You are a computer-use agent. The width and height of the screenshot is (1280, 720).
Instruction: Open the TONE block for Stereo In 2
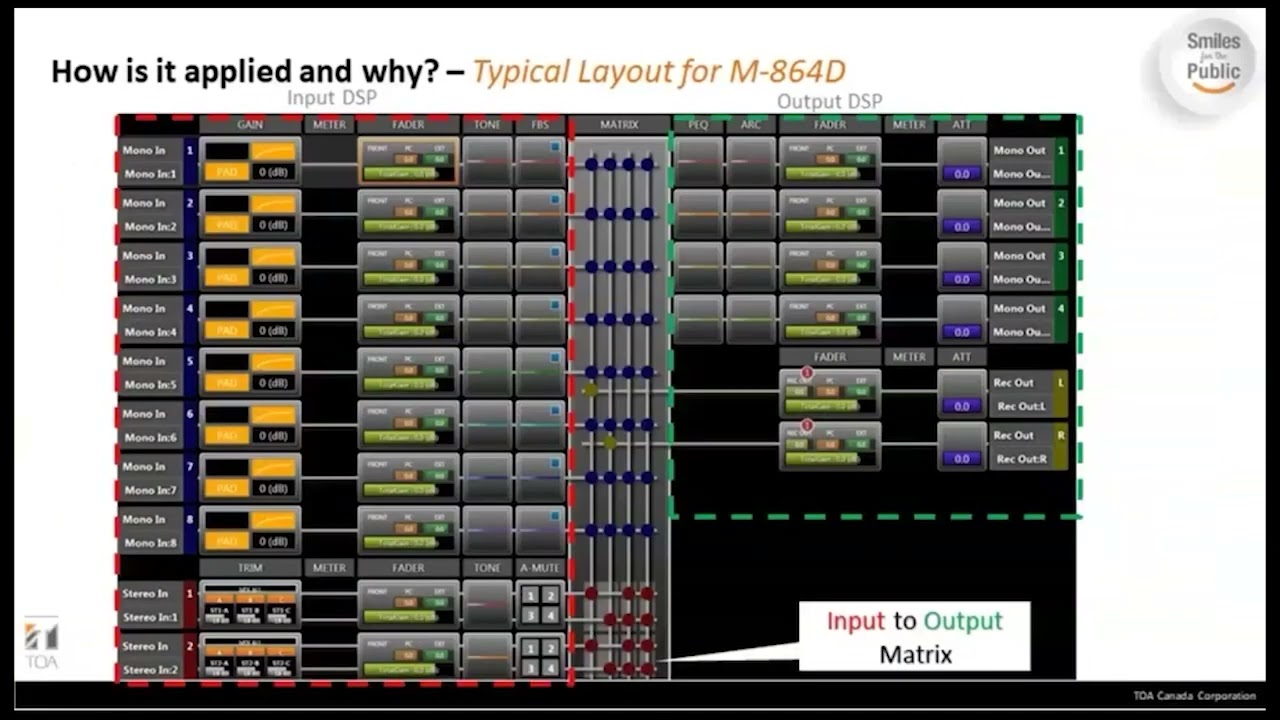pyautogui.click(x=487, y=656)
